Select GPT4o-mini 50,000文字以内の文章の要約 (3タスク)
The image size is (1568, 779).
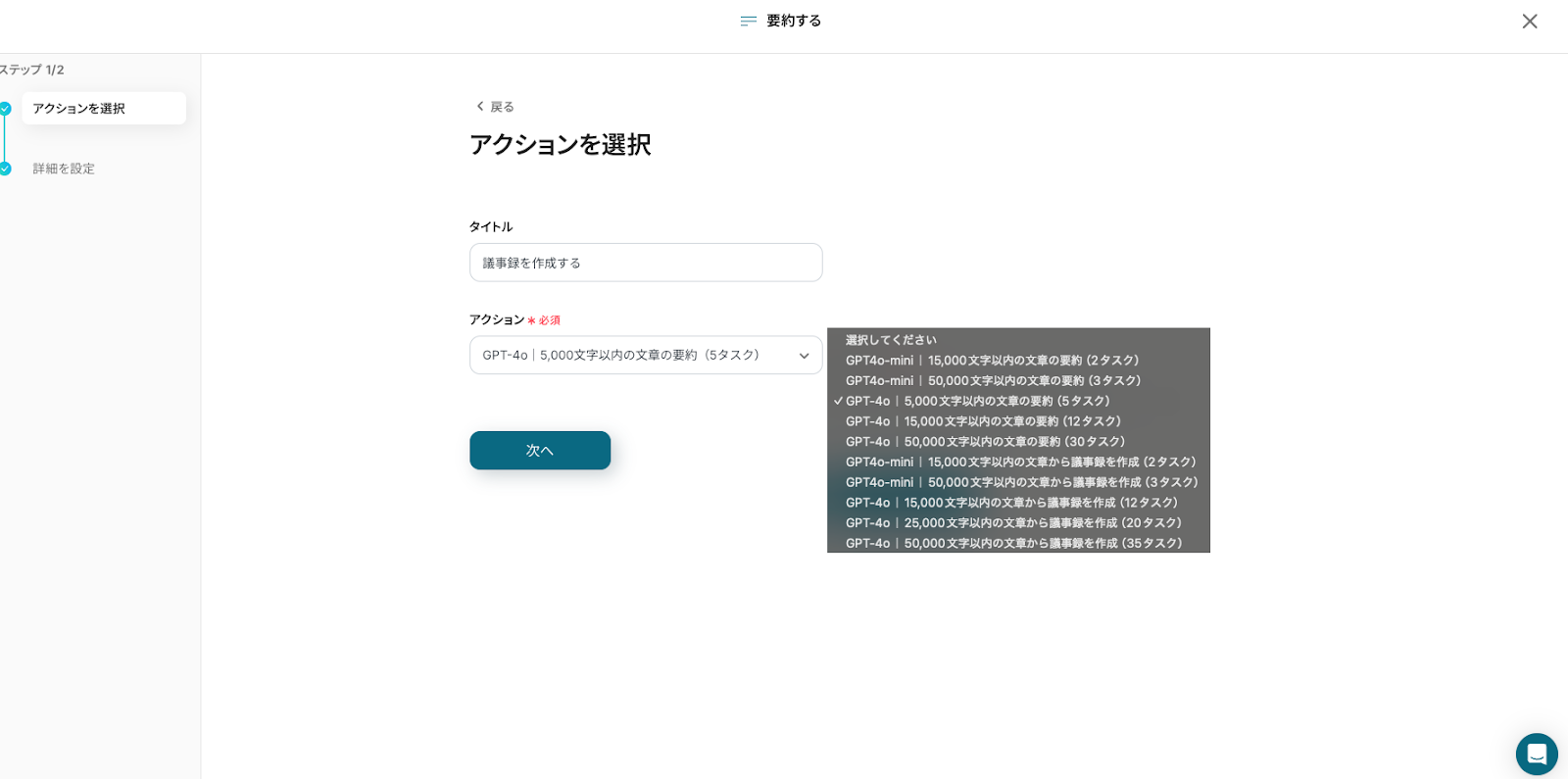click(993, 381)
